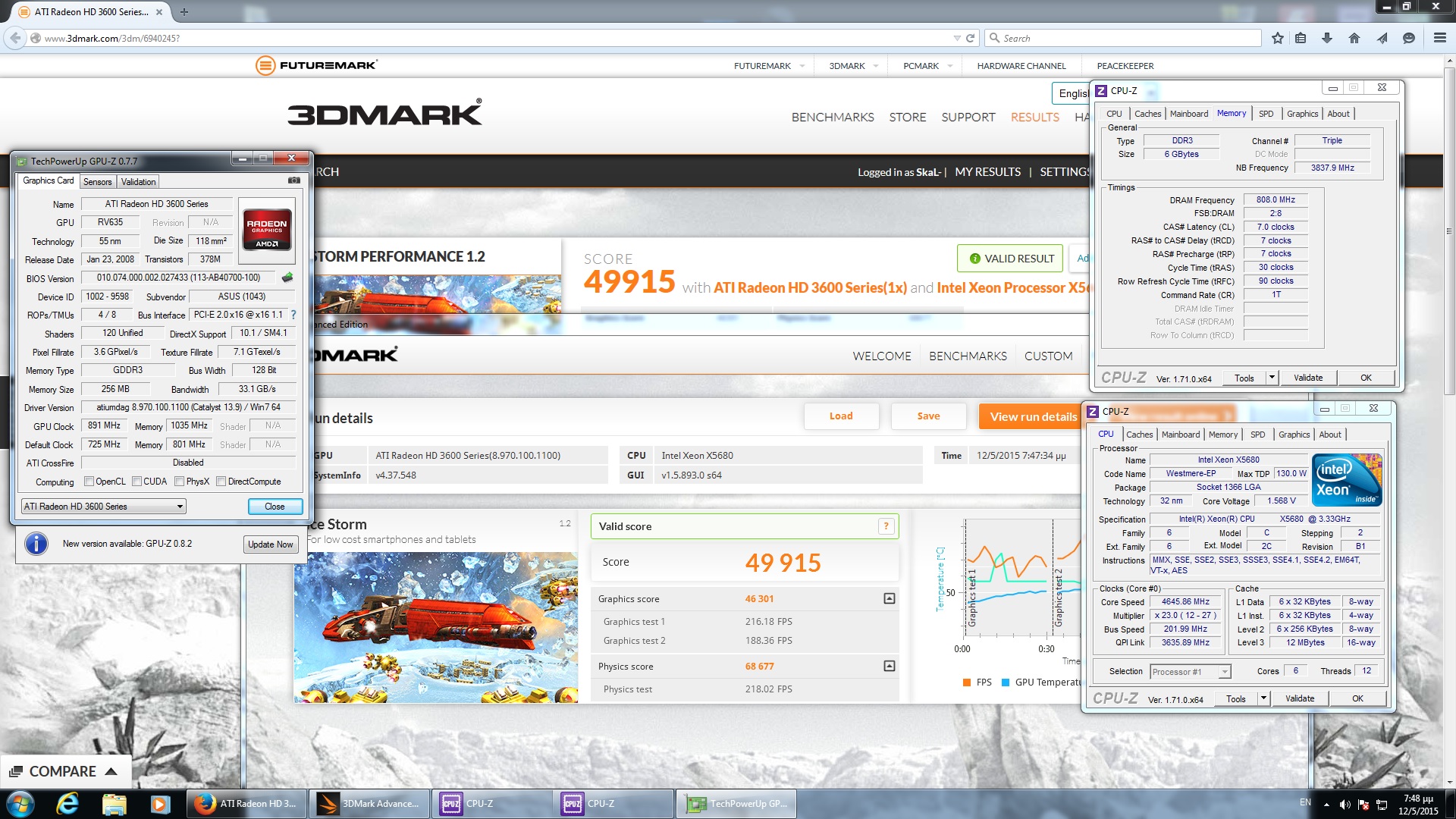Open Windows Media Player taskbar icon

point(159,804)
